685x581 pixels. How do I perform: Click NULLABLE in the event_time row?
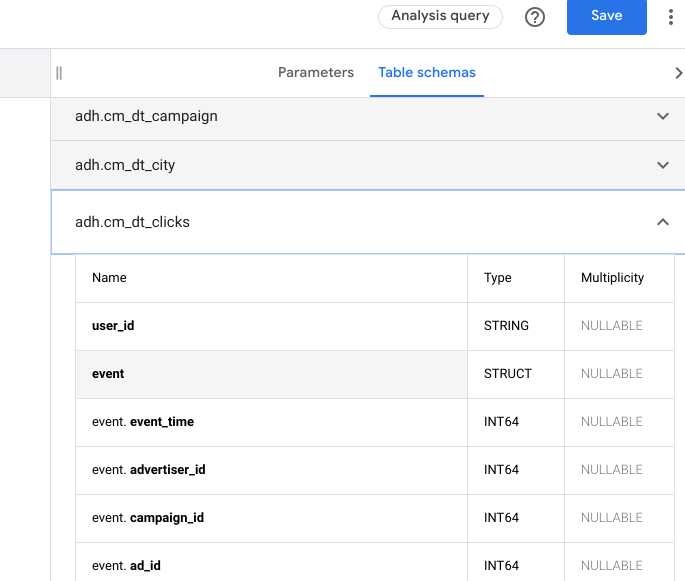(612, 422)
